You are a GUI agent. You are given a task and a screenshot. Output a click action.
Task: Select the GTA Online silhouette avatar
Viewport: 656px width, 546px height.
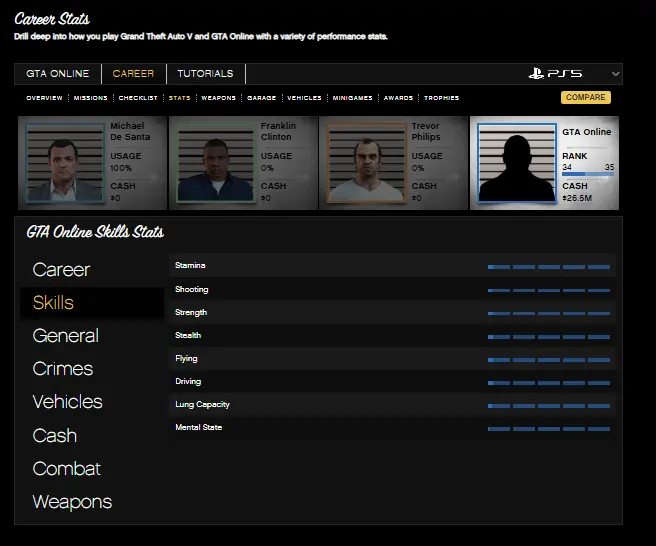pos(516,163)
